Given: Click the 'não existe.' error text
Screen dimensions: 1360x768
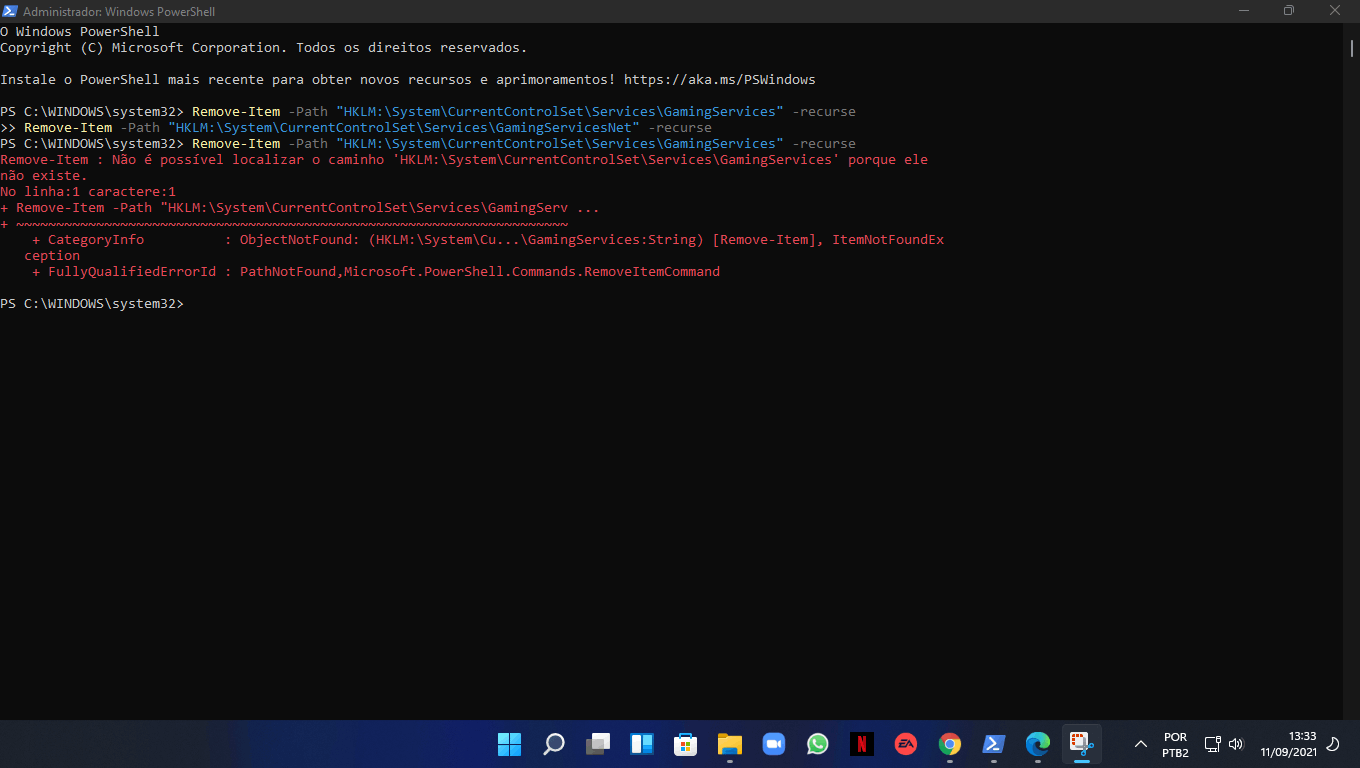Looking at the screenshot, I should click(x=44, y=175).
